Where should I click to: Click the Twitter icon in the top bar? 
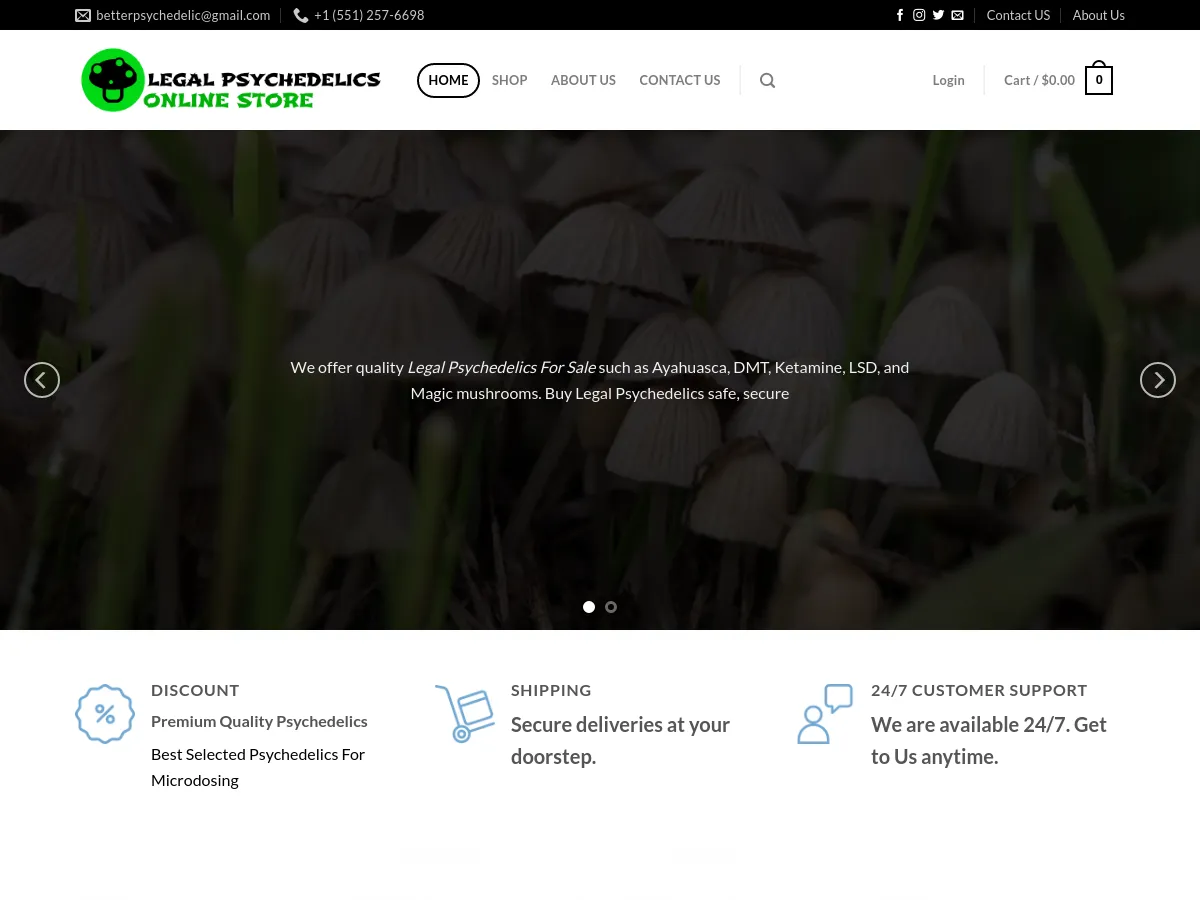[x=938, y=15]
